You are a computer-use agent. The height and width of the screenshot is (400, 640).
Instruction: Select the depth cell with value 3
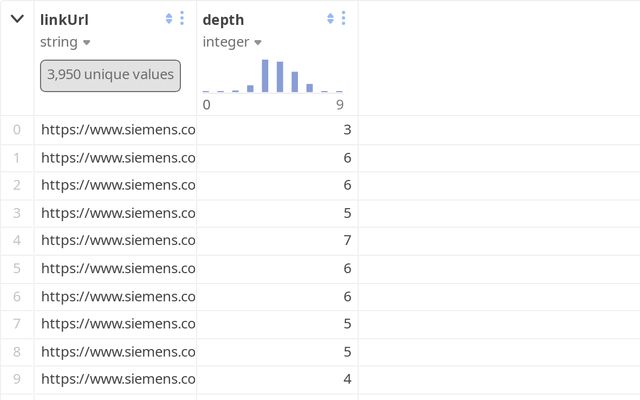[276, 130]
